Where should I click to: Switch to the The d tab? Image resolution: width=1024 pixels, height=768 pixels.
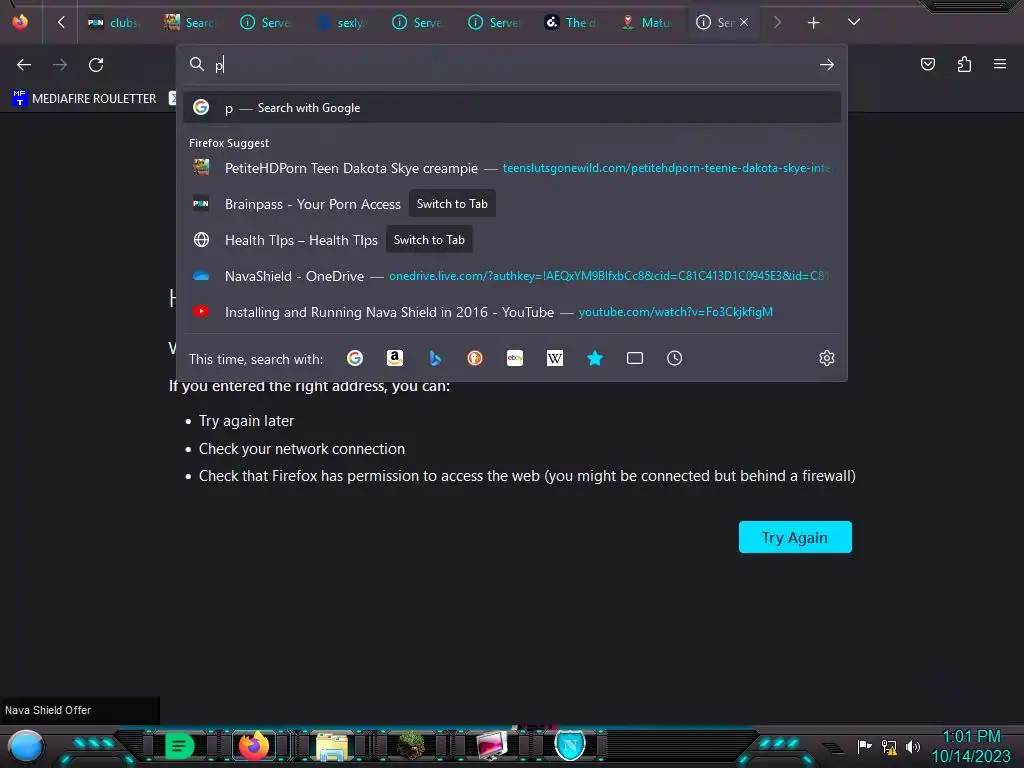point(569,23)
